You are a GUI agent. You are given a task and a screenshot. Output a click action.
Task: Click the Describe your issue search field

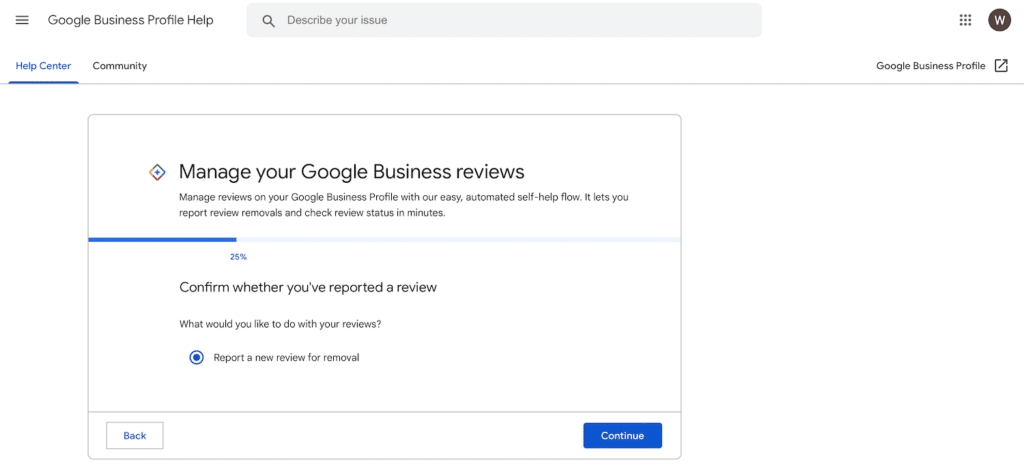504,20
